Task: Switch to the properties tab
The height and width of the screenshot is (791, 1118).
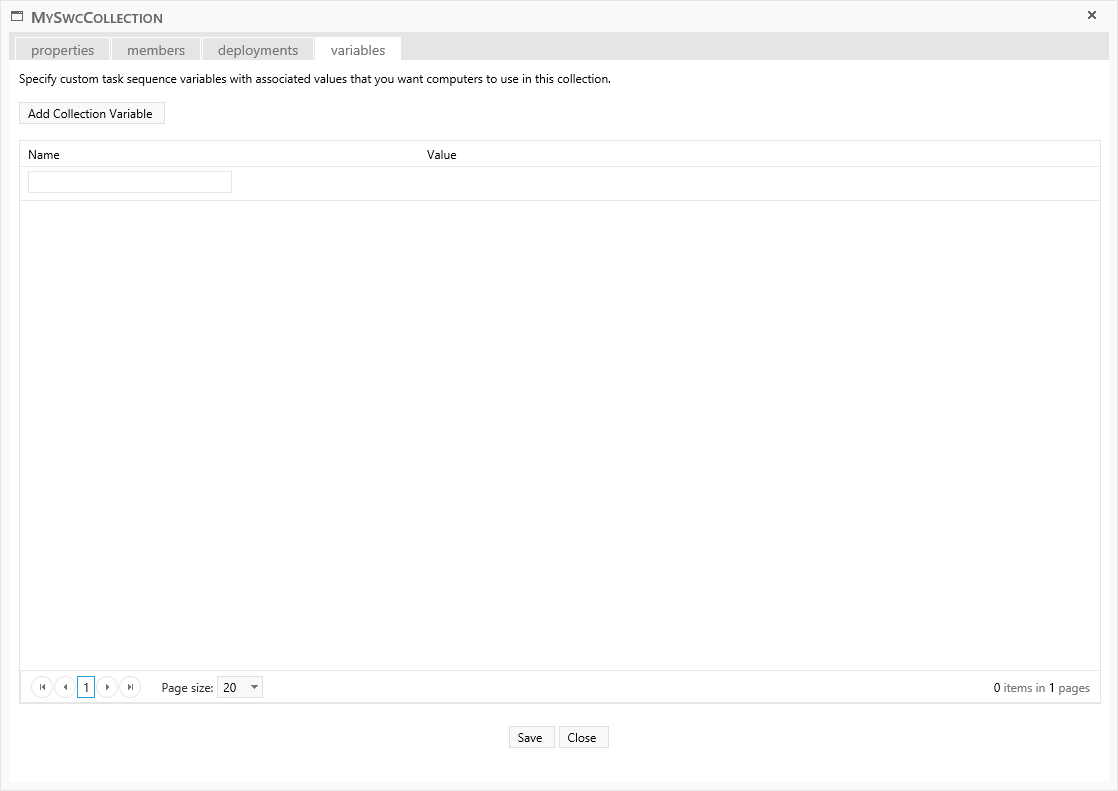Action: click(62, 50)
